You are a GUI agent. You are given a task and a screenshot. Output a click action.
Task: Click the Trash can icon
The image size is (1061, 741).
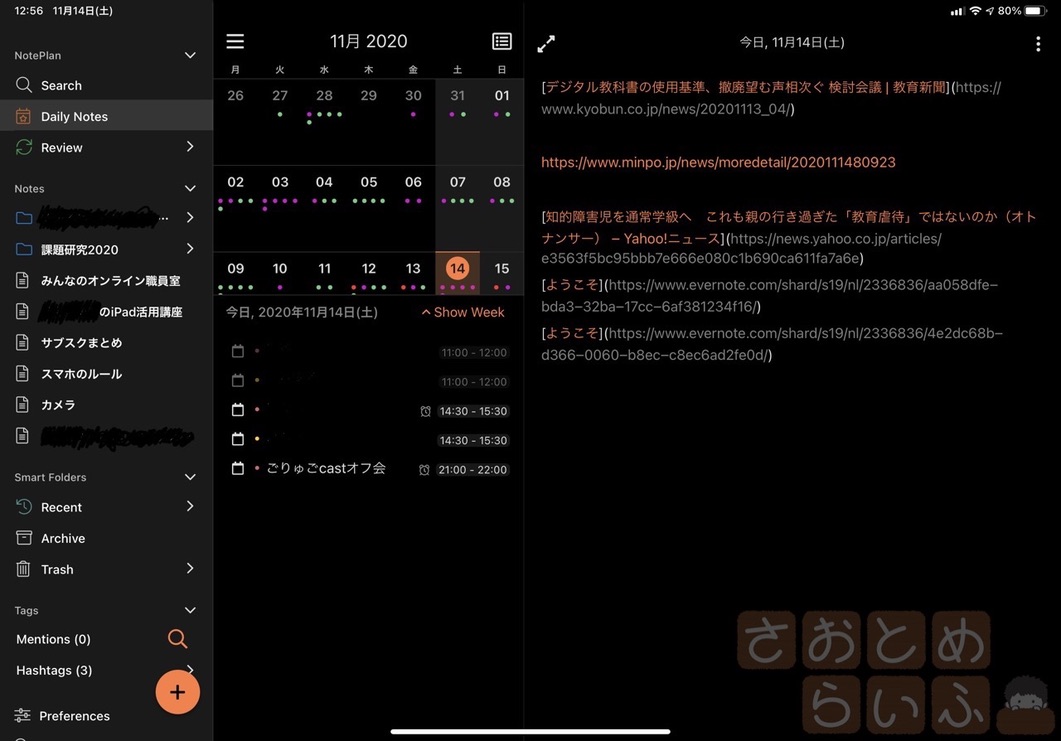(x=23, y=569)
